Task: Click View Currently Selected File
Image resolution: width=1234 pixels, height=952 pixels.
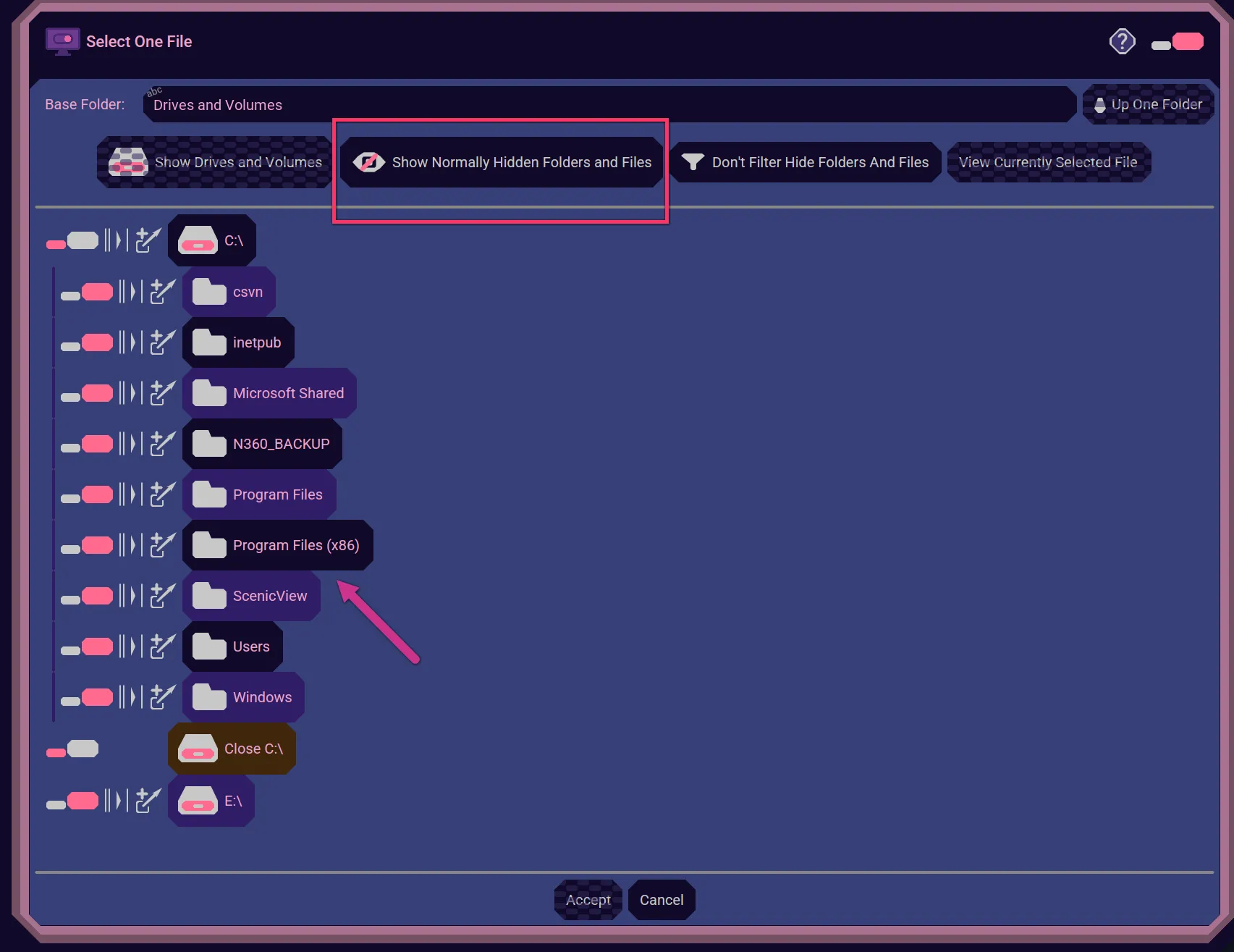Action: click(1049, 162)
